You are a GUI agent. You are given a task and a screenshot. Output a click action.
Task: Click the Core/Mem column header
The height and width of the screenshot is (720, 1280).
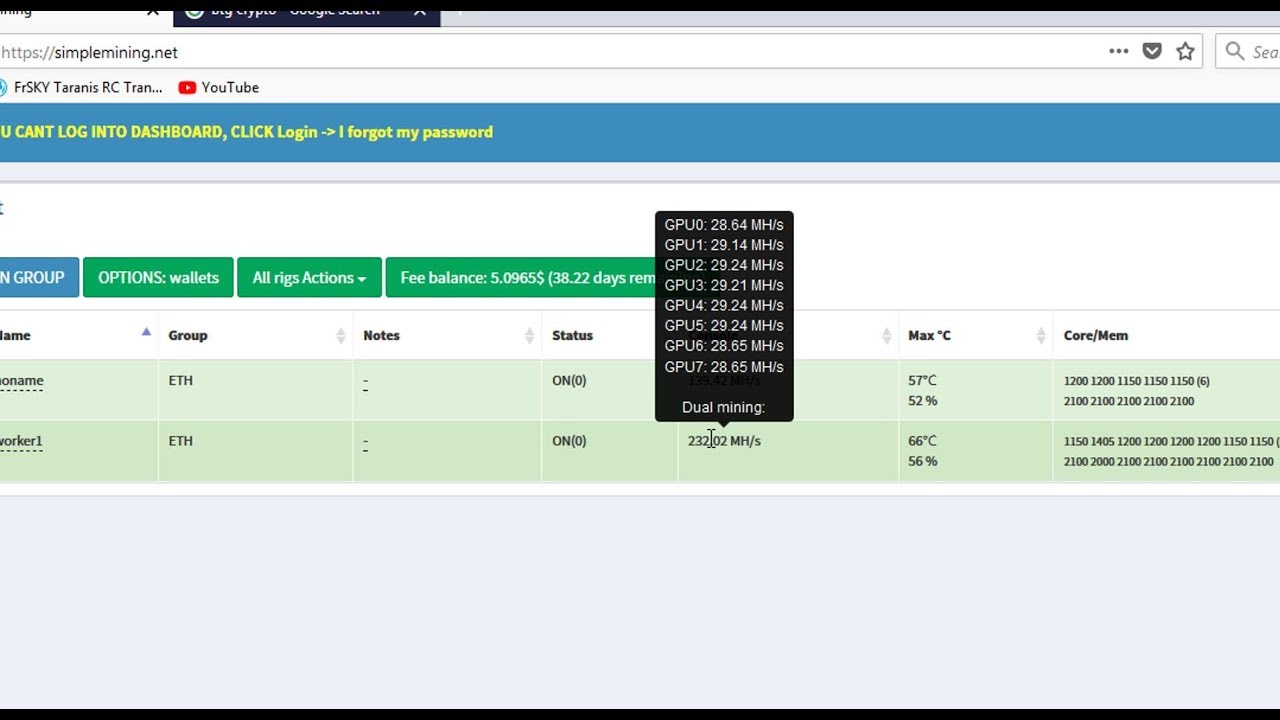pos(1096,336)
